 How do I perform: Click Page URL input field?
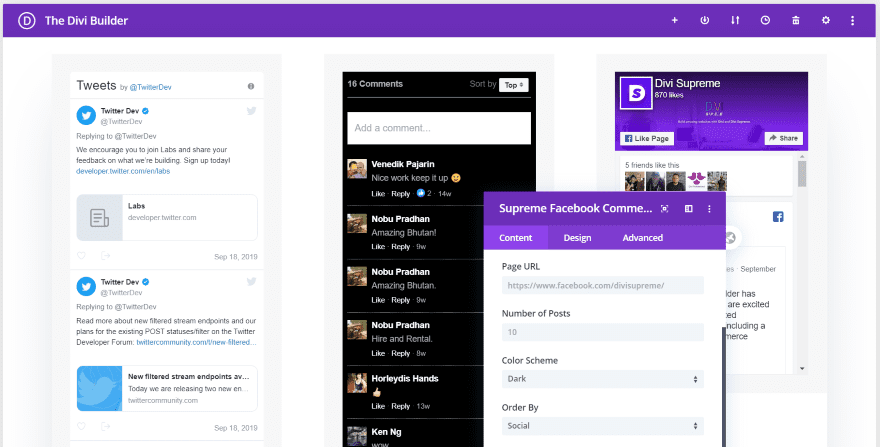(603, 285)
